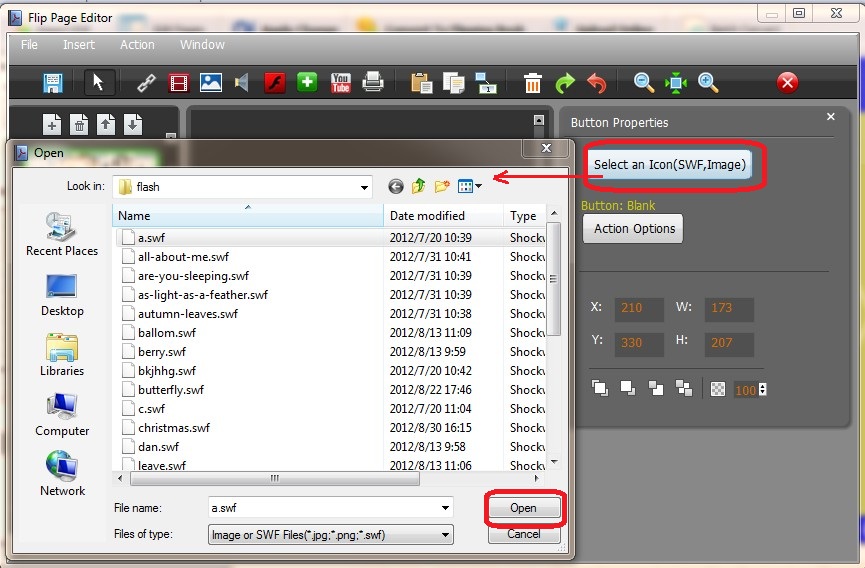The image size is (865, 568).
Task: Open the Insert menu
Action: pyautogui.click(x=79, y=45)
